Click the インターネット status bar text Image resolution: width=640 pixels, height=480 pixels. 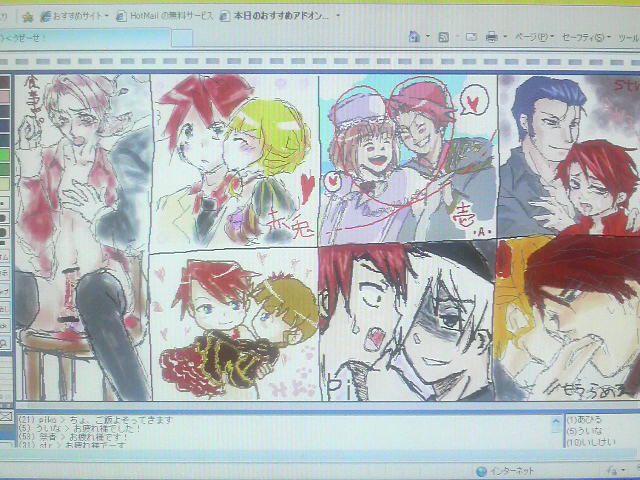point(512,471)
